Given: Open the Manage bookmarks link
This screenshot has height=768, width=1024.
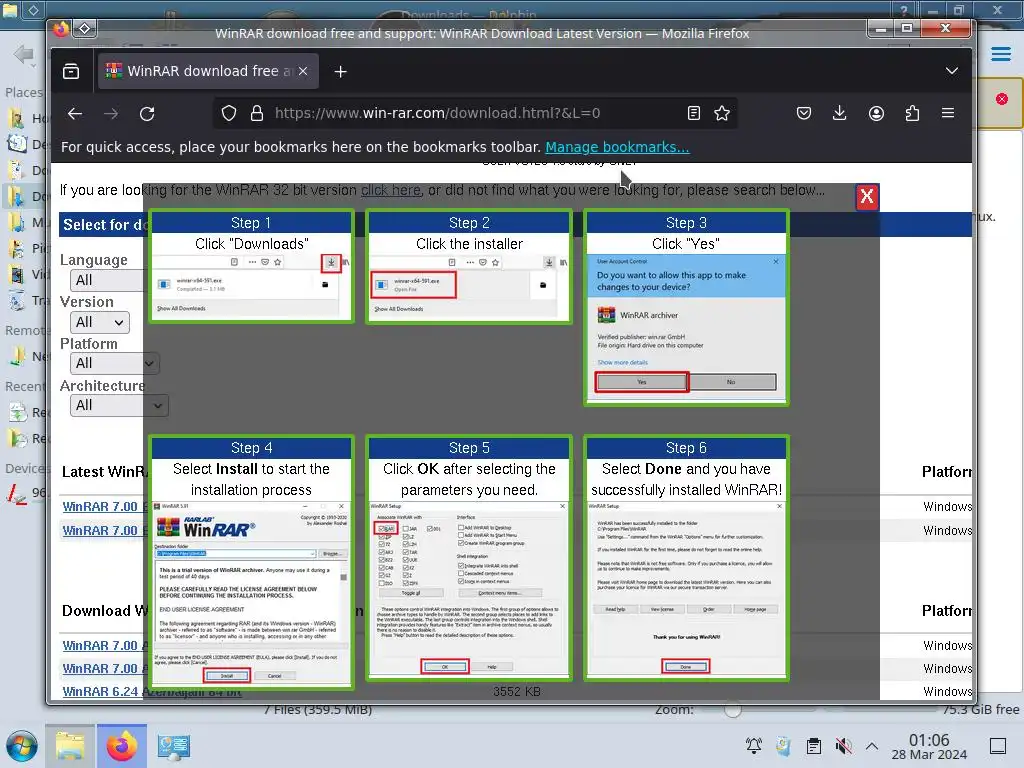Looking at the screenshot, I should click(617, 147).
